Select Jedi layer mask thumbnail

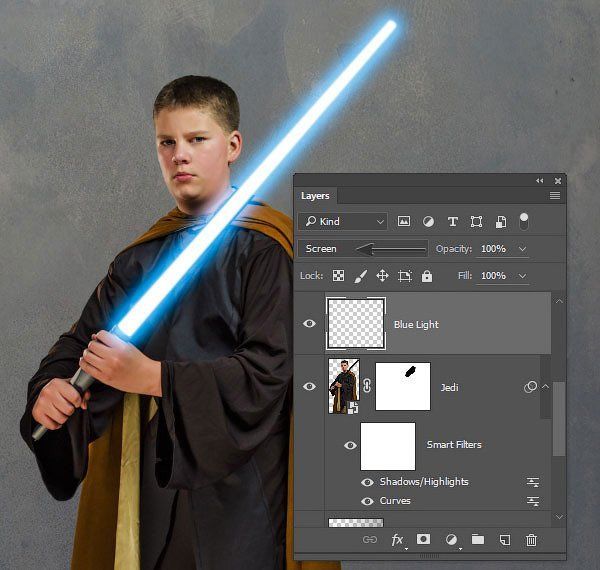tap(403, 386)
